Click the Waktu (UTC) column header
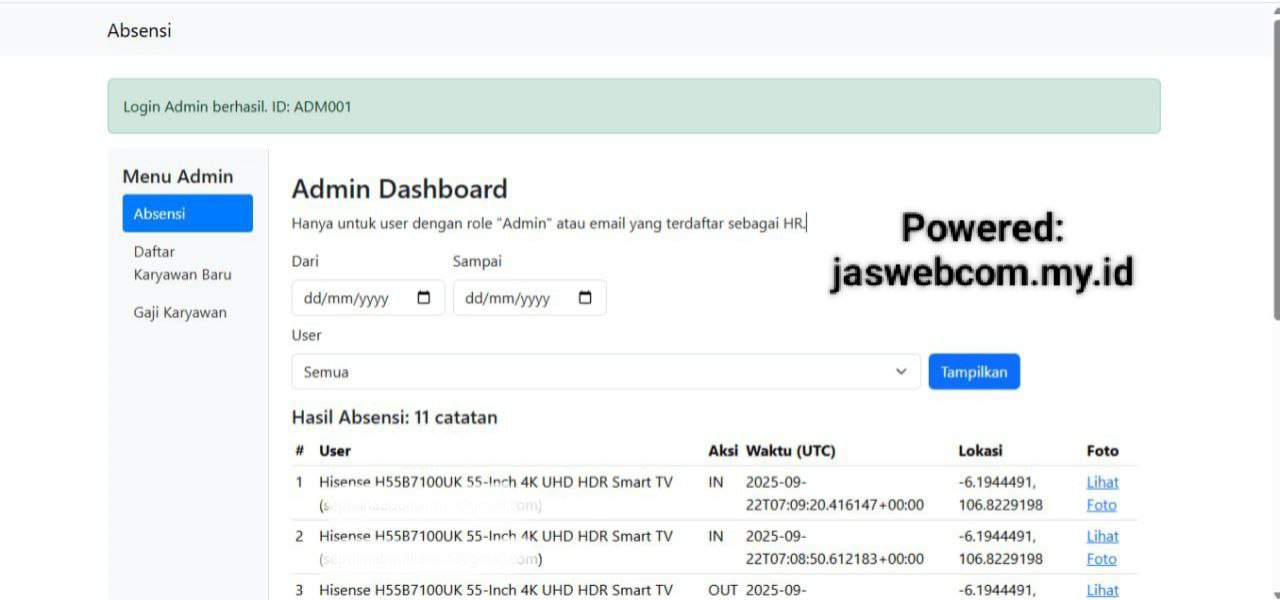The height and width of the screenshot is (600, 1280). [x=790, y=451]
